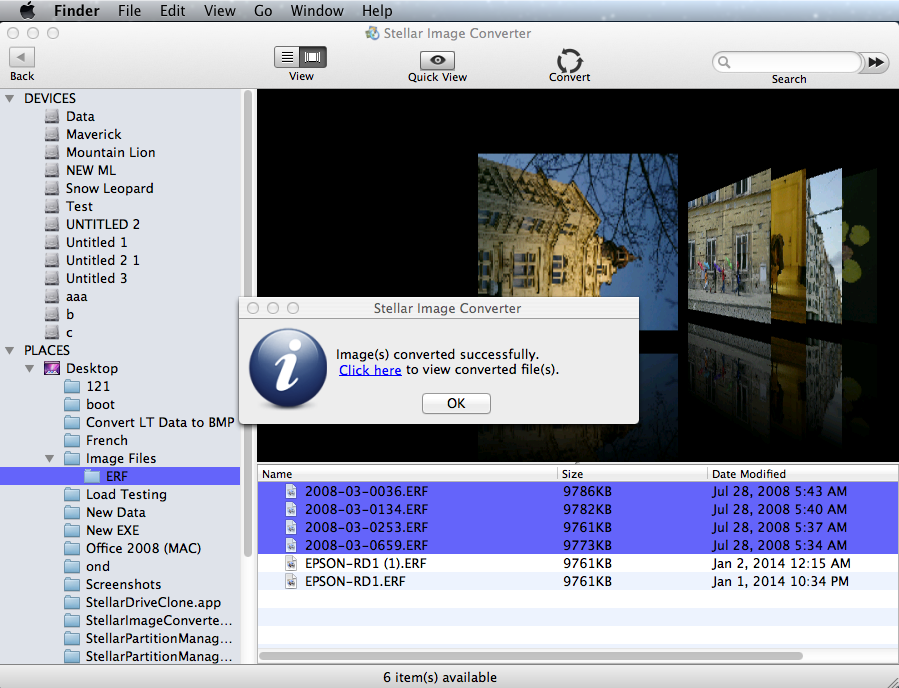Select file EPSON-RD1.ERF
The width and height of the screenshot is (899, 688).
pos(578,581)
